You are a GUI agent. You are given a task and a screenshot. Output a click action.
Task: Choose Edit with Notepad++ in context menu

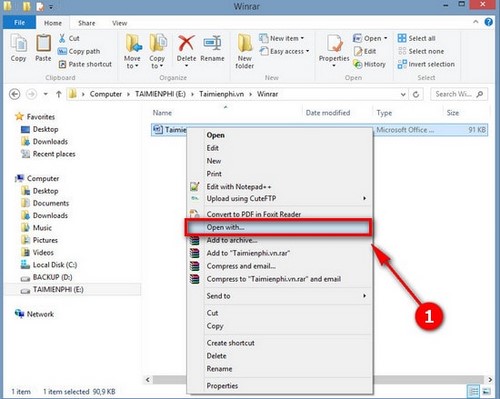239,187
